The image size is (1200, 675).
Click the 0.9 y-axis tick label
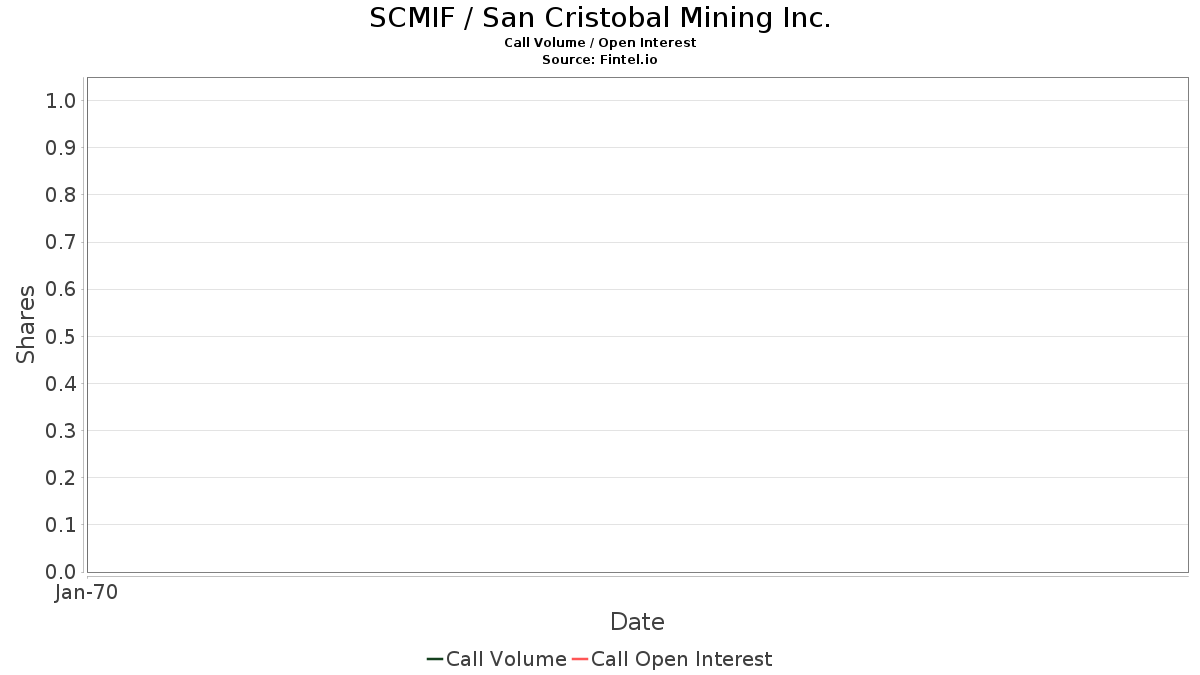61,148
